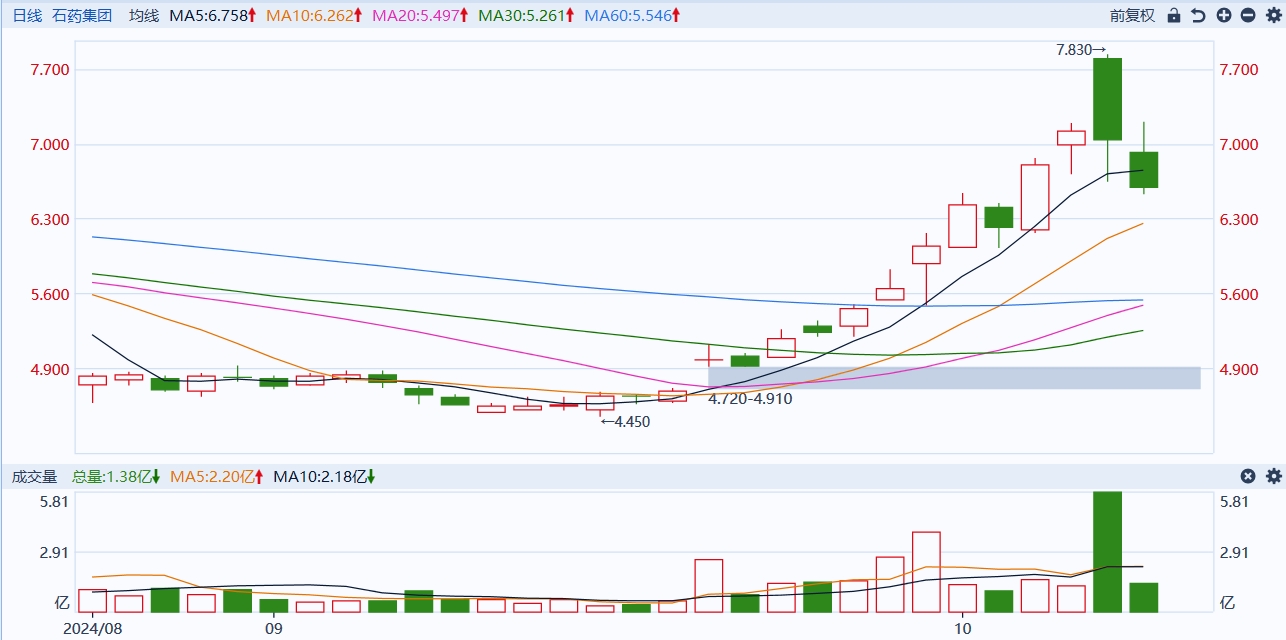Click the 4.720-4.910 gap range label
The height and width of the screenshot is (640, 1286).
click(750, 398)
